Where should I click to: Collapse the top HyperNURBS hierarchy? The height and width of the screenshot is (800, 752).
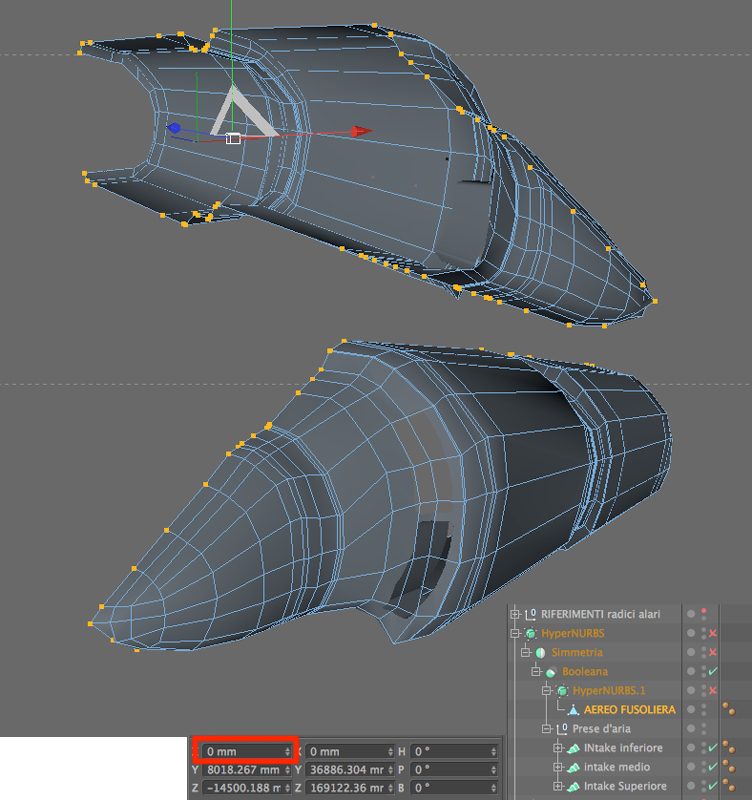pyautogui.click(x=515, y=633)
